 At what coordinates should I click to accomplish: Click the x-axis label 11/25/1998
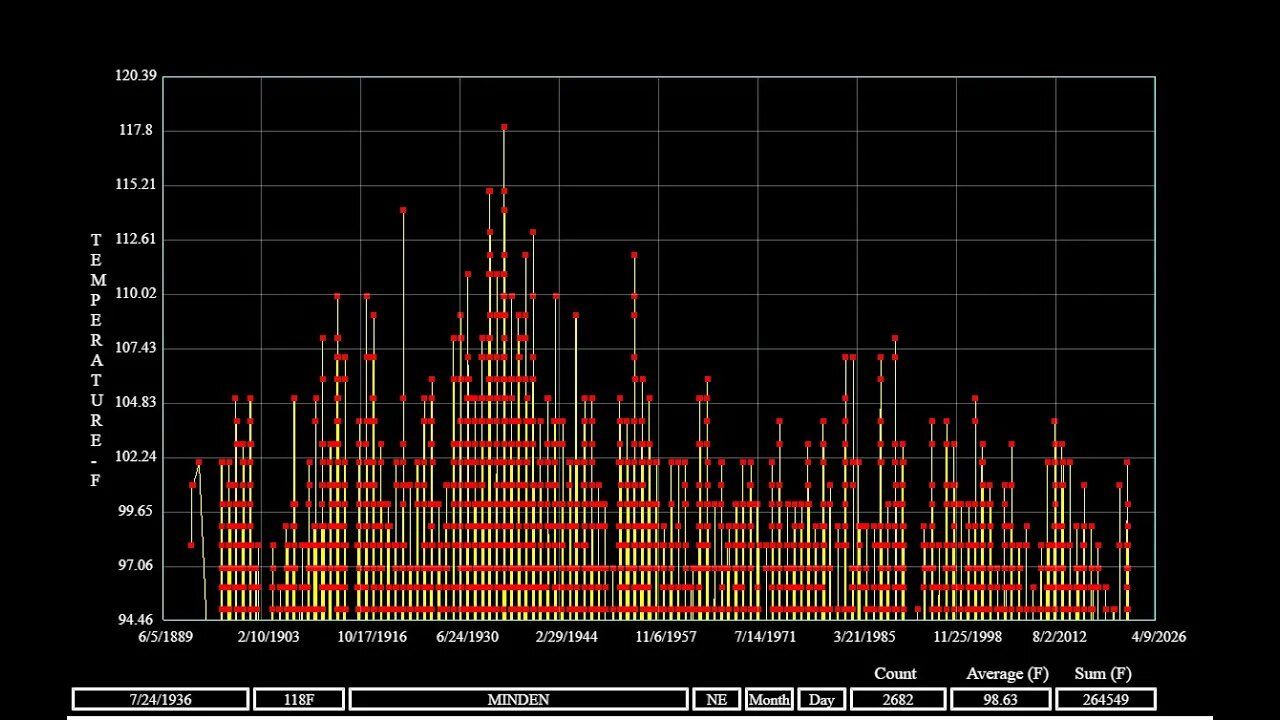967,637
